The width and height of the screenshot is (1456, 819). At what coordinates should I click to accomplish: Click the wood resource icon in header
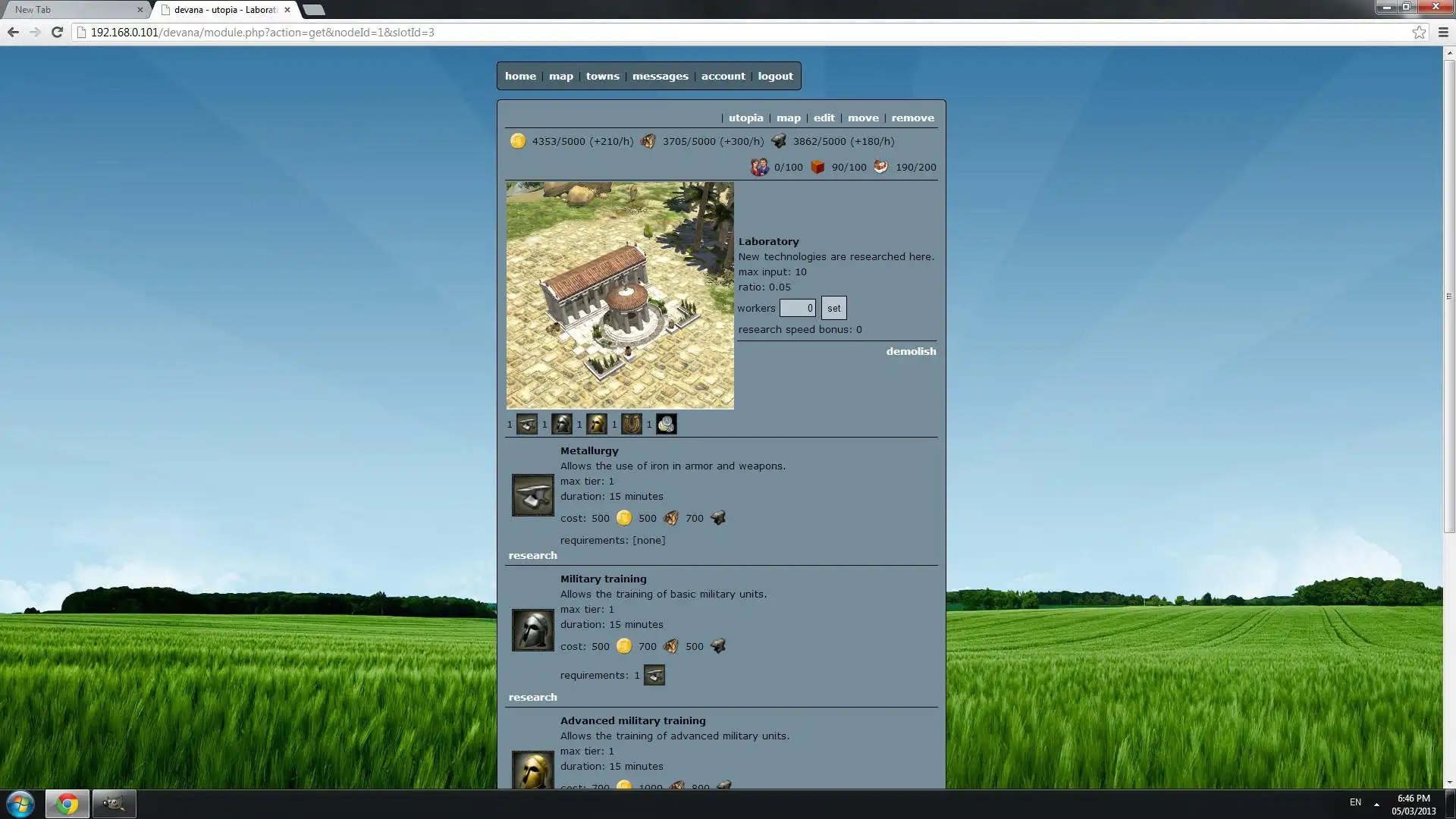(647, 141)
